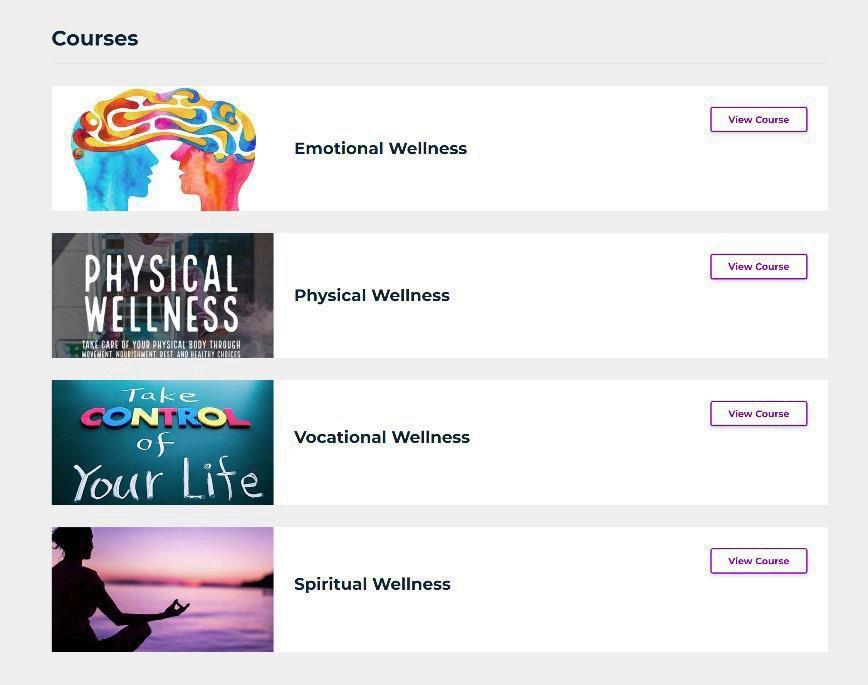868x685 pixels.
Task: Open the Emotional Wellness View Course button
Action: (x=758, y=120)
